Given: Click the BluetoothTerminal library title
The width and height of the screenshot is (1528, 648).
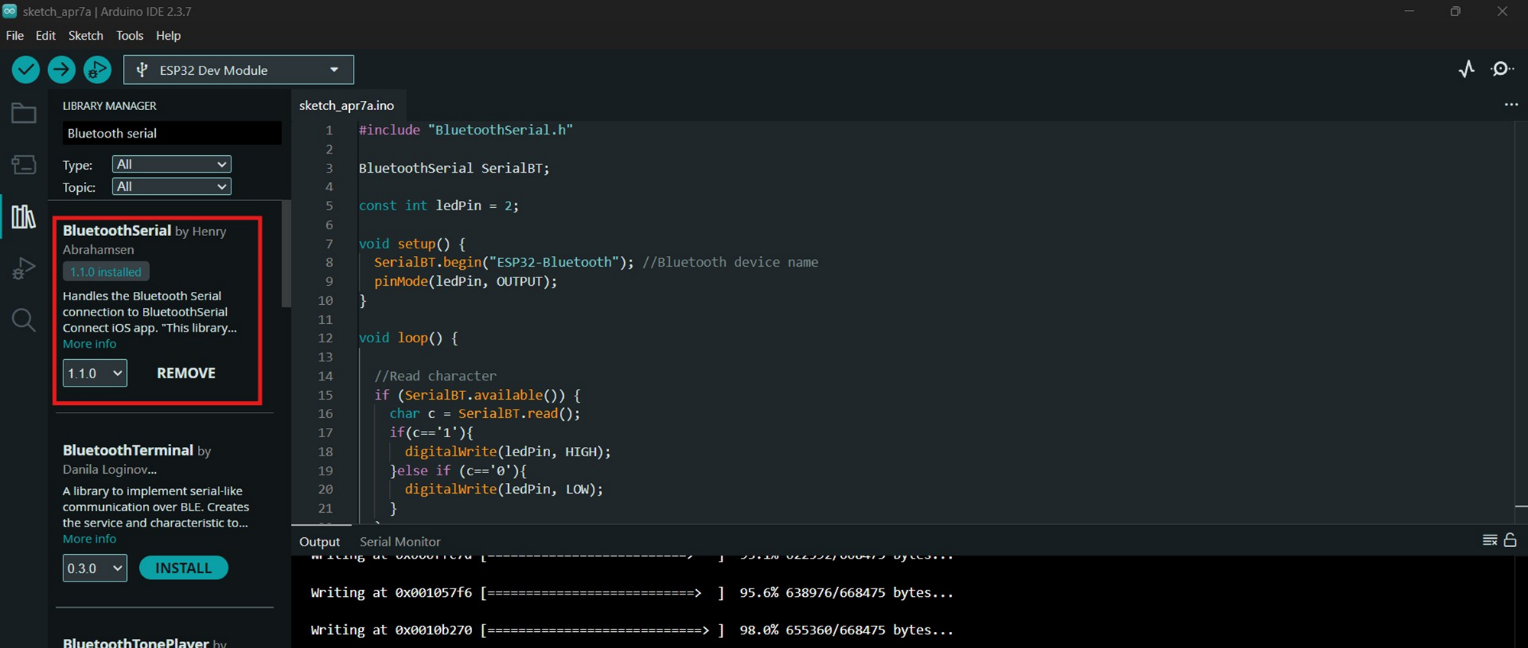Looking at the screenshot, I should pyautogui.click(x=128, y=451).
